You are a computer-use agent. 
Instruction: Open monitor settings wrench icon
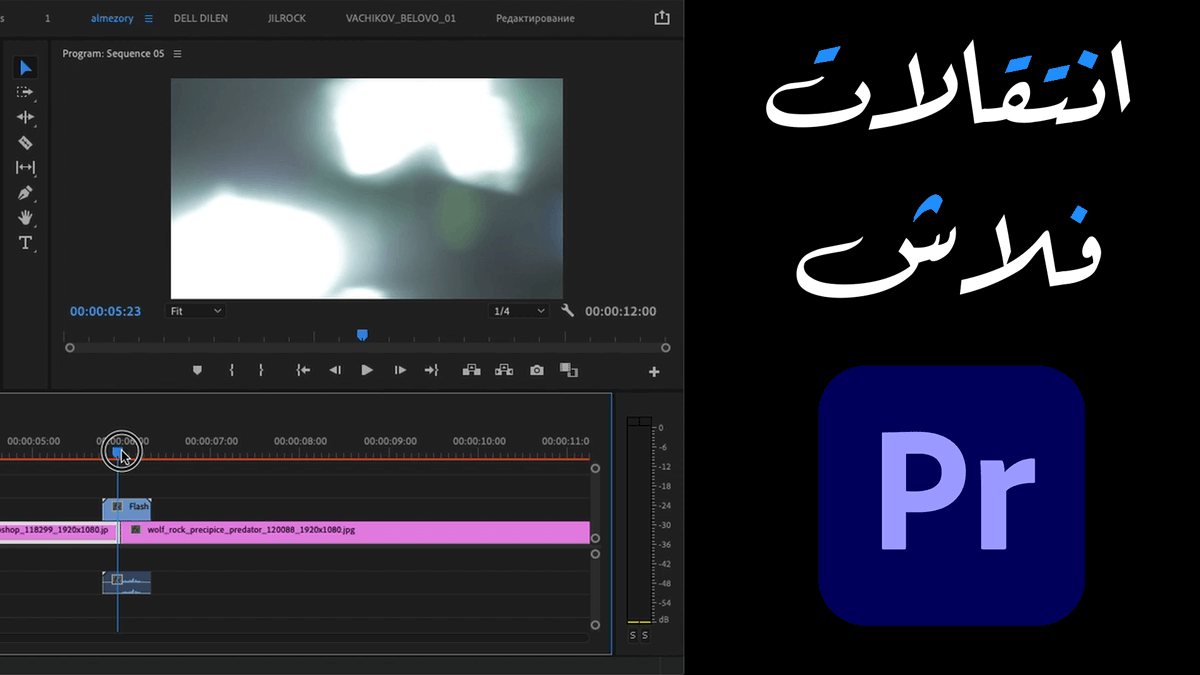click(568, 311)
